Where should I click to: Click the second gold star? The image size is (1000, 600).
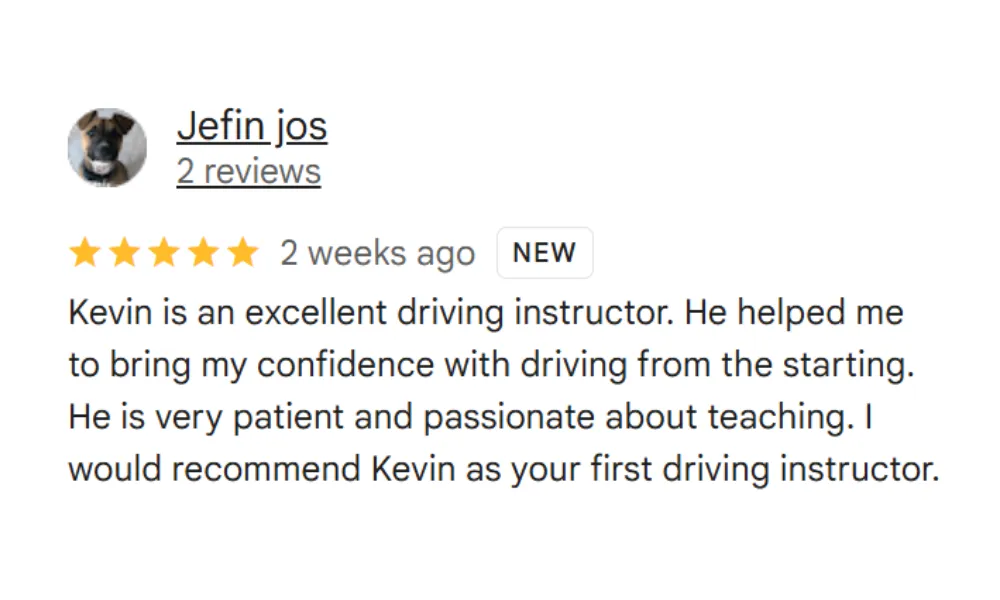pyautogui.click(x=124, y=252)
